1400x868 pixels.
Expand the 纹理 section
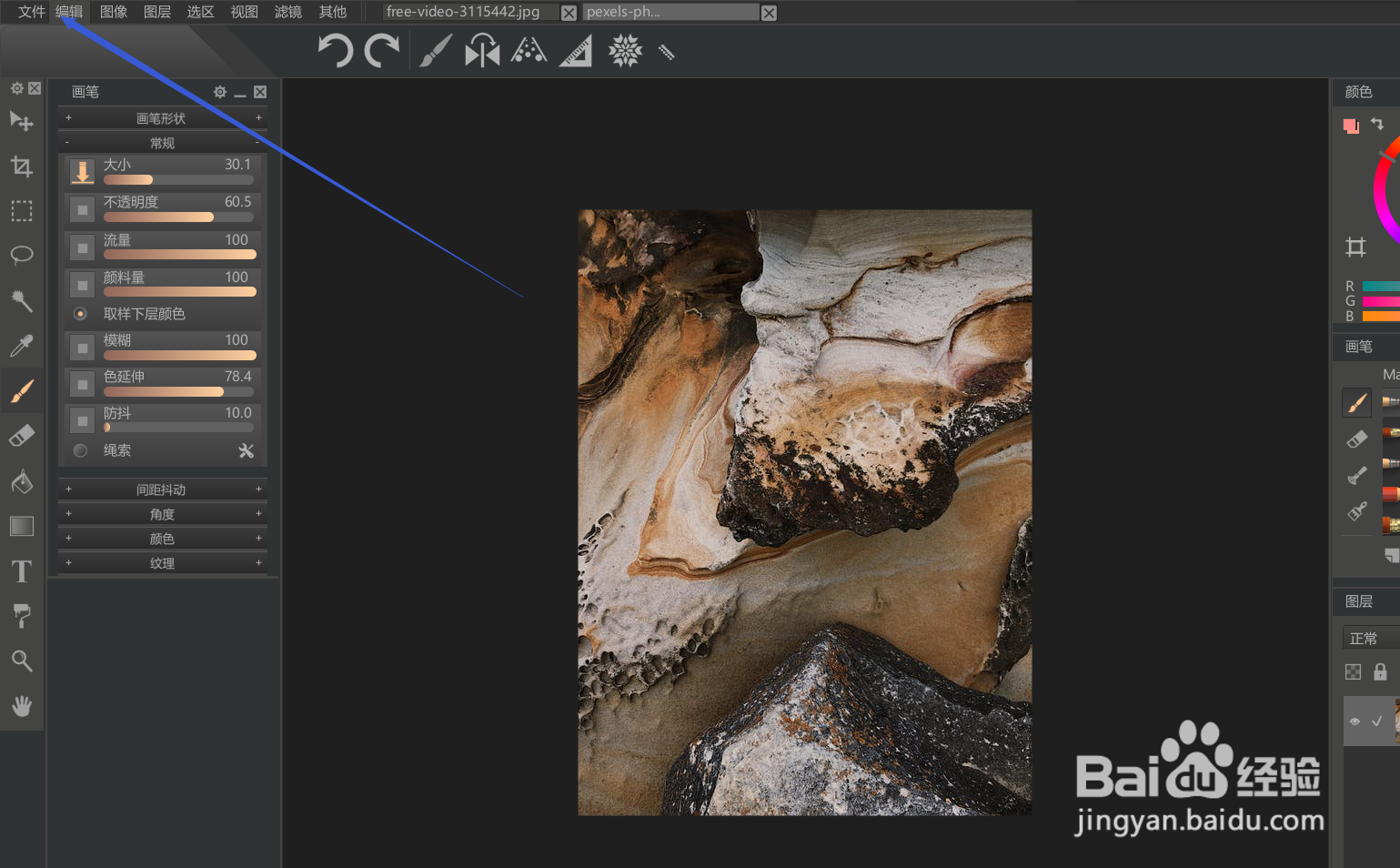pyautogui.click(x=163, y=563)
